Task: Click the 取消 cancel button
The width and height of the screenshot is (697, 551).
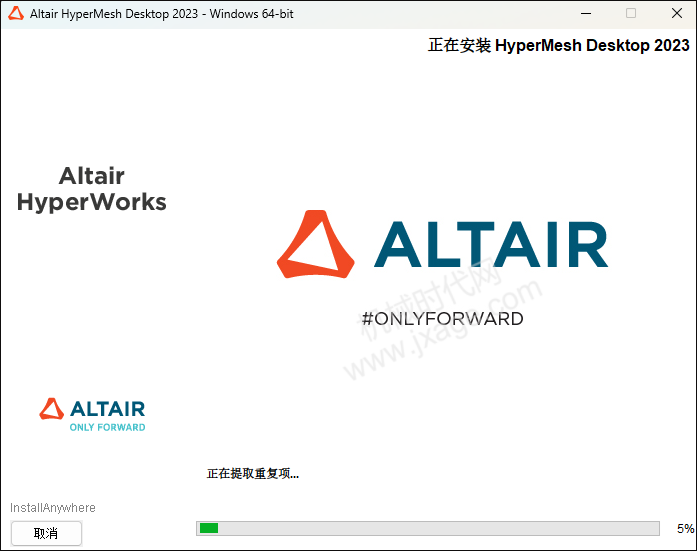Action: point(46,533)
